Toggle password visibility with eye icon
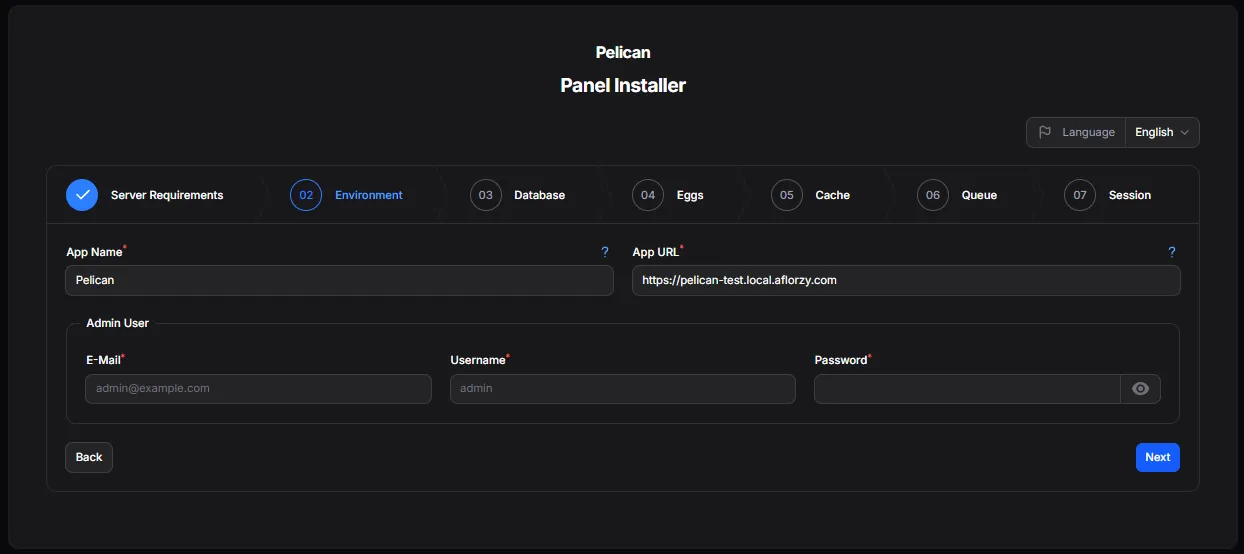The width and height of the screenshot is (1244, 554). click(x=1141, y=389)
